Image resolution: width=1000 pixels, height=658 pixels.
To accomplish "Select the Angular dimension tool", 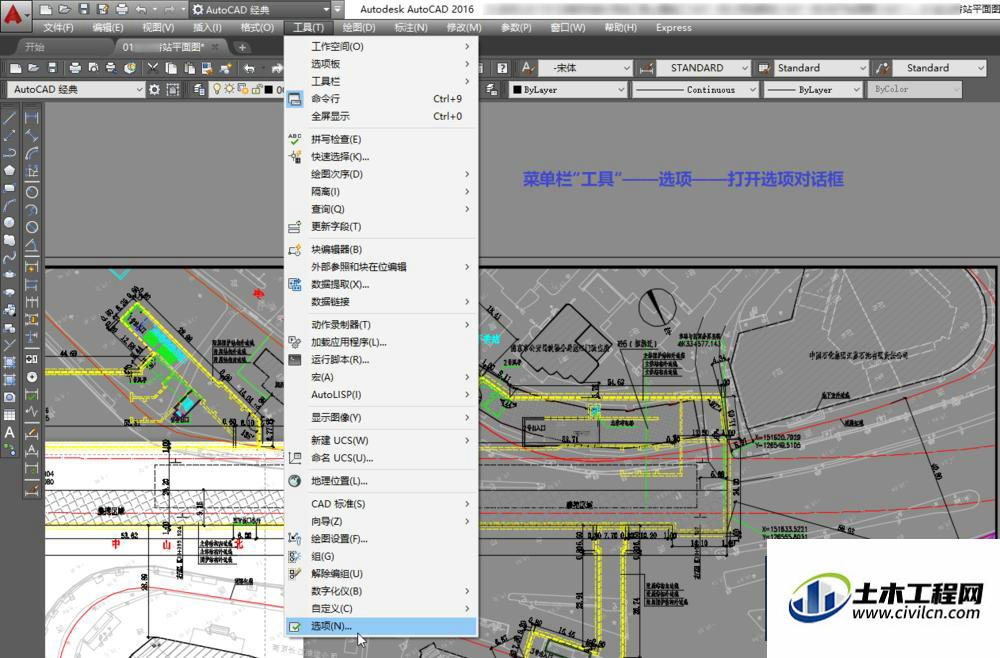I will point(31,245).
